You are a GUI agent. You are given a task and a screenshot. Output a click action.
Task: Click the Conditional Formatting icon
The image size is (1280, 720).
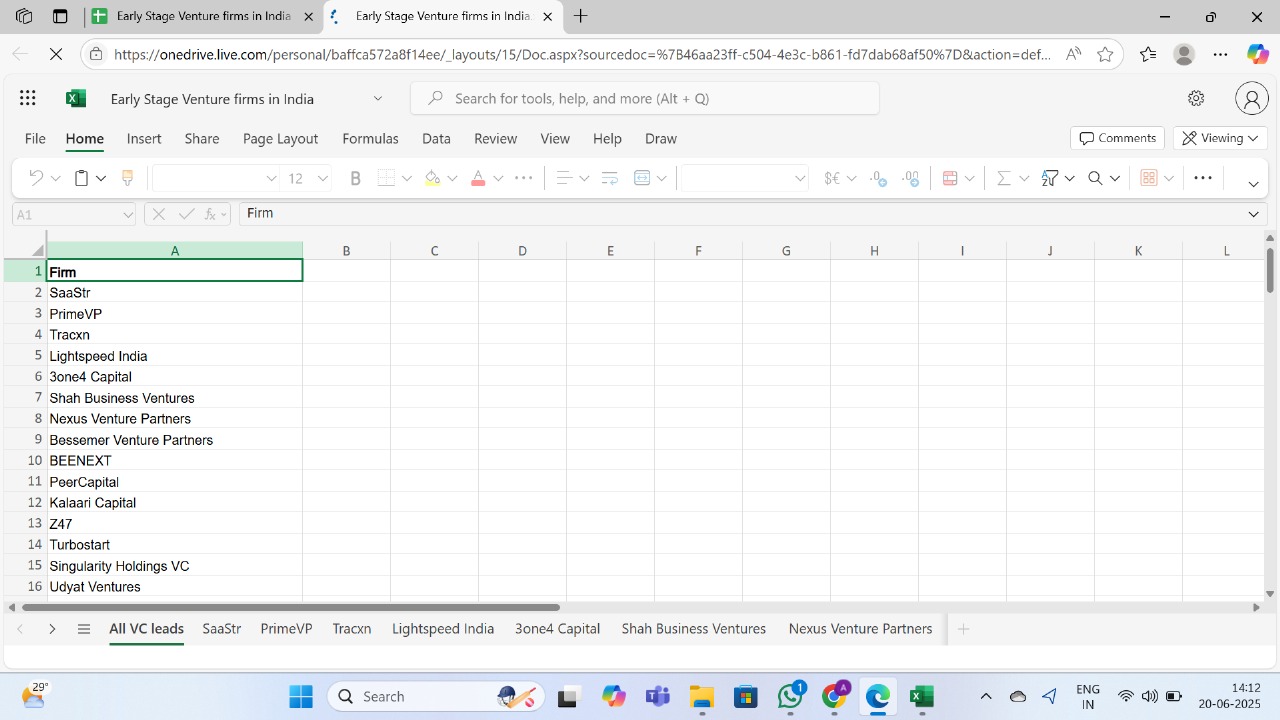950,178
